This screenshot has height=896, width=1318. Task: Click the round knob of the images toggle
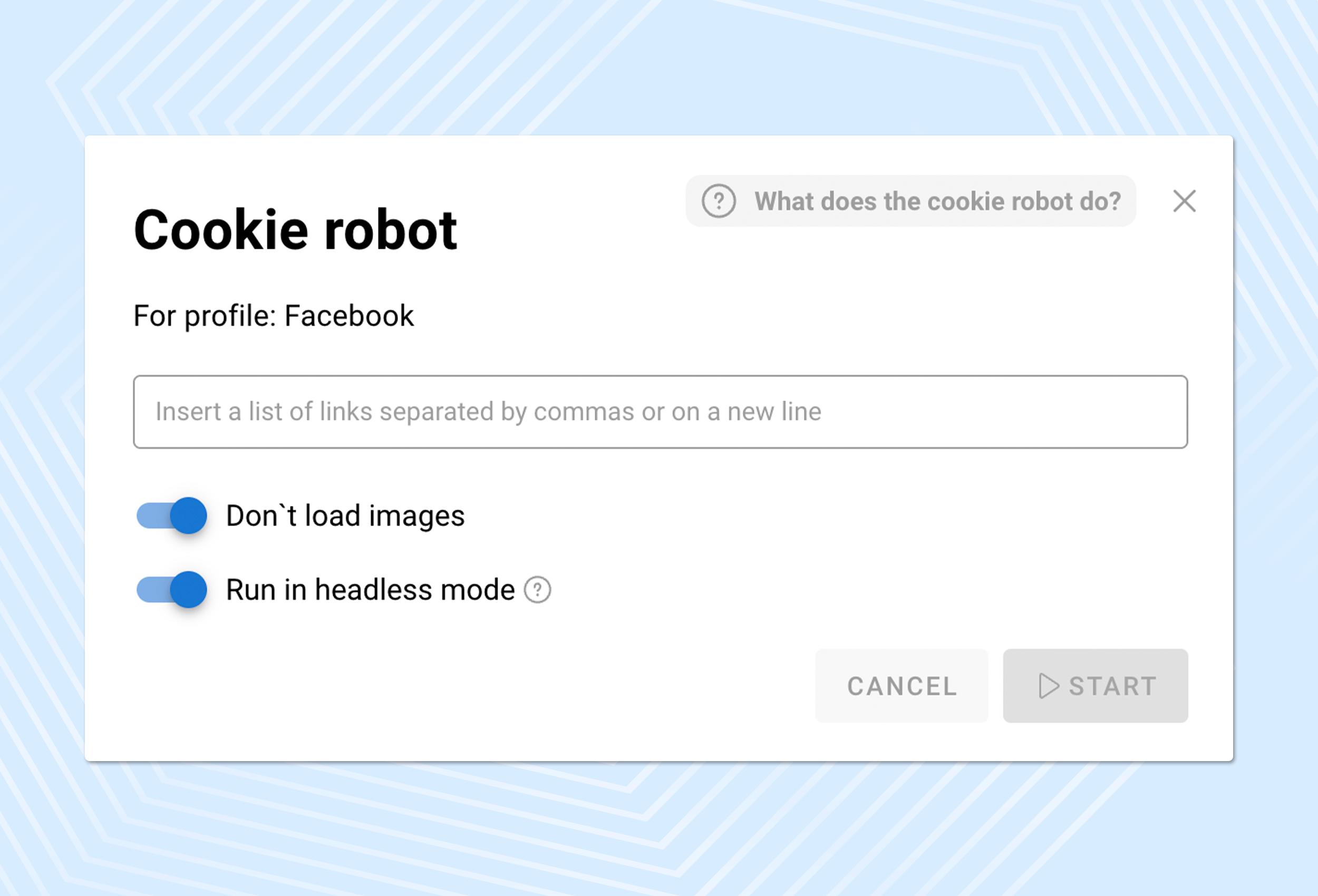(x=189, y=515)
